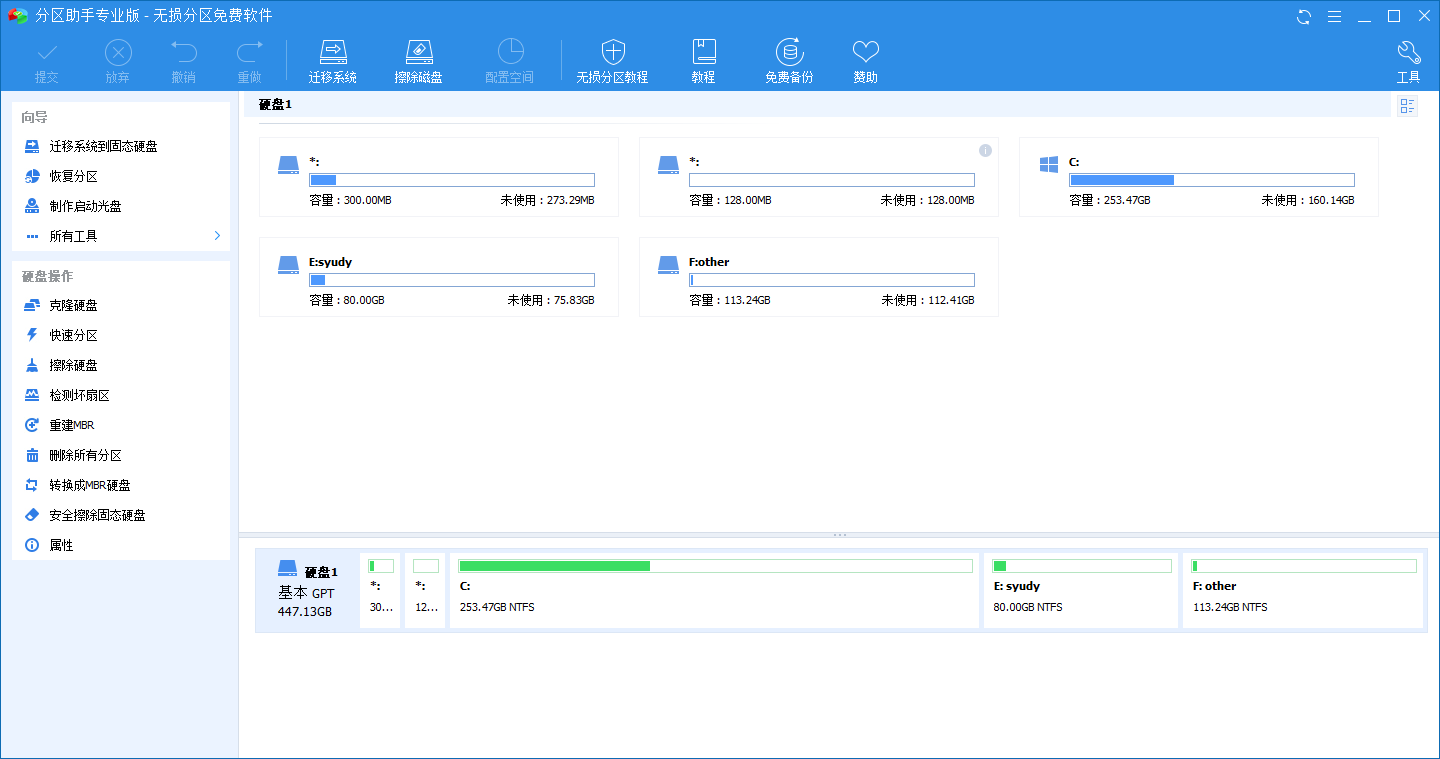The image size is (1440, 759).
Task: Click the 硬盘1 header label
Action: coord(275,104)
